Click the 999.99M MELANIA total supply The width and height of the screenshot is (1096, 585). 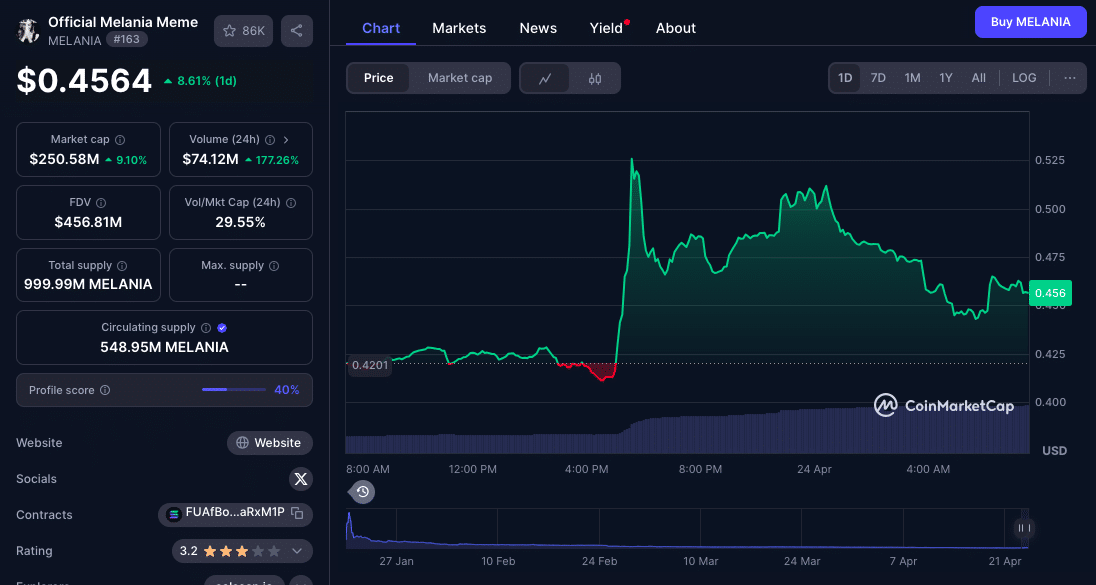pyautogui.click(x=88, y=284)
